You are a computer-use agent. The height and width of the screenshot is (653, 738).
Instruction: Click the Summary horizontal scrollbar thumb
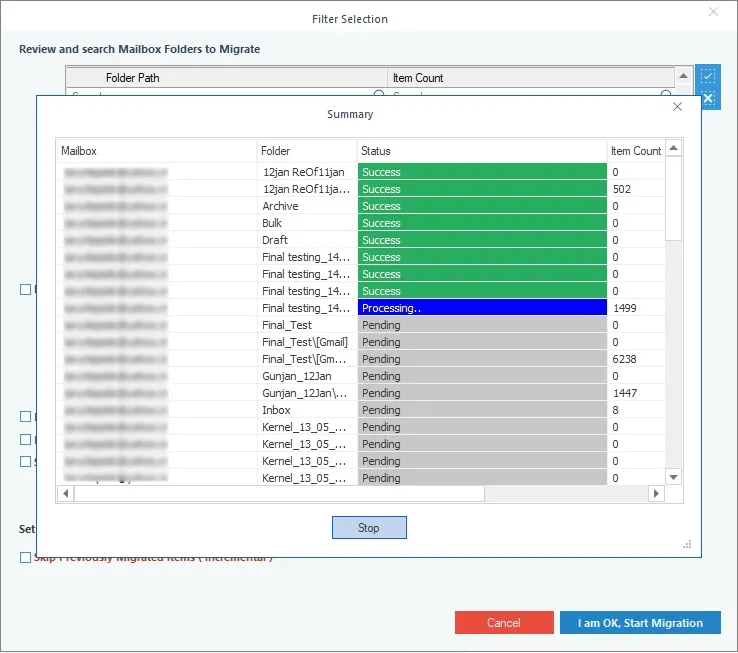pos(279,493)
